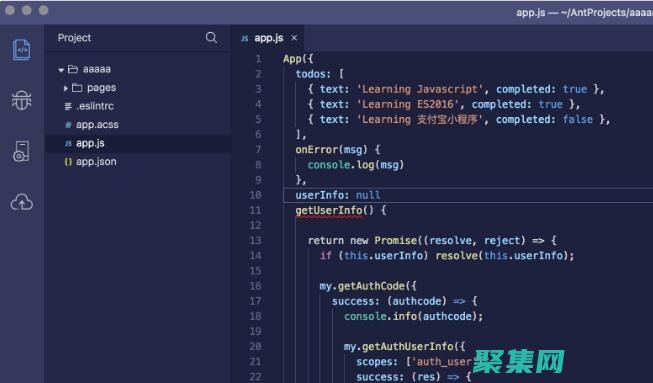Click 'Learning ES2016' string on line 4

click(408, 104)
